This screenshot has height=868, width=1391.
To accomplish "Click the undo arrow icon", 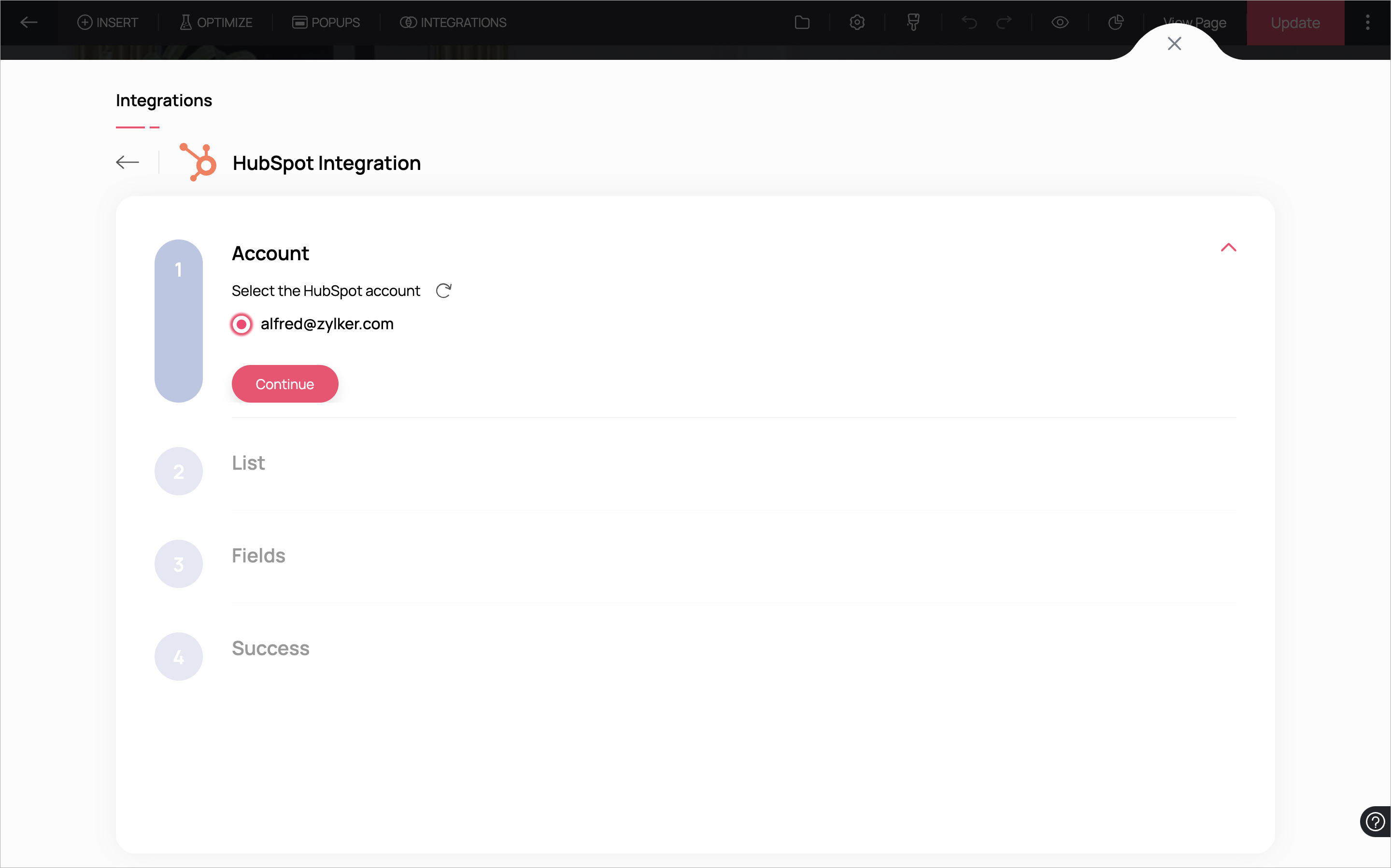I will [969, 22].
